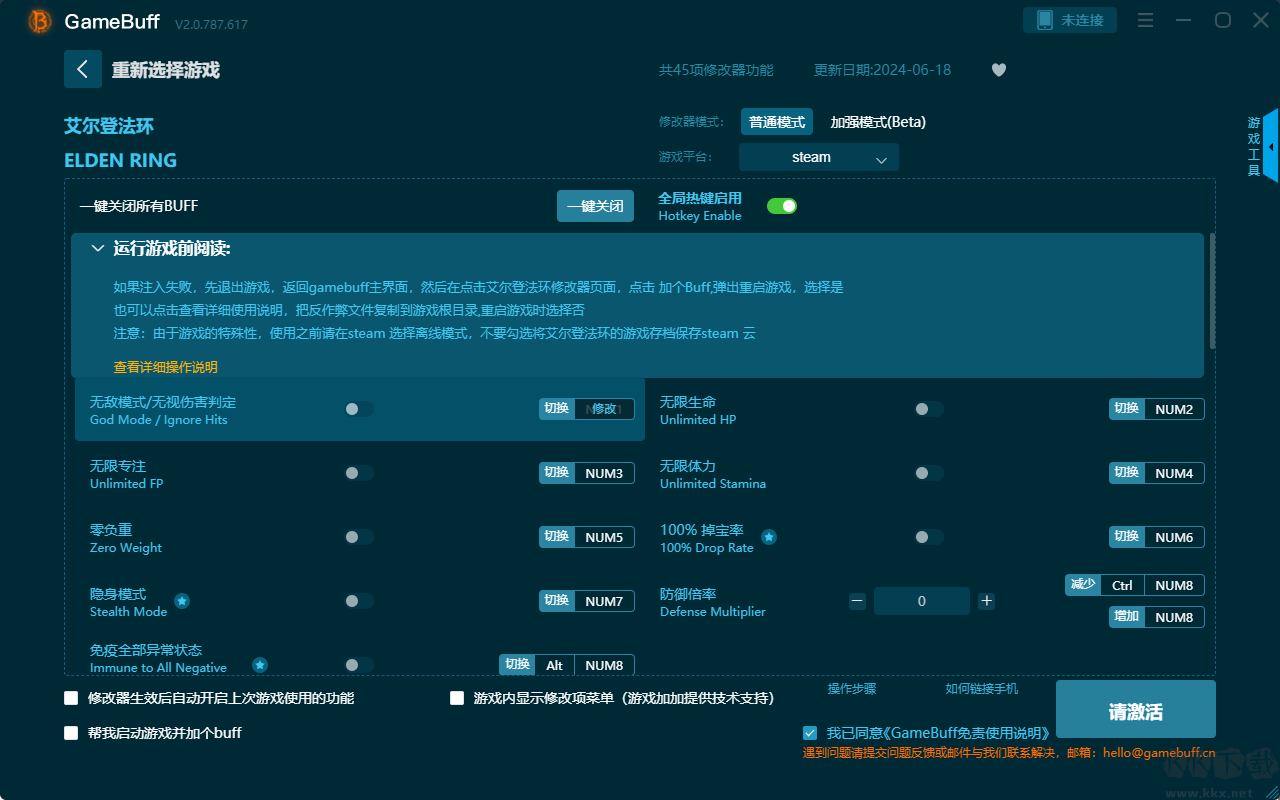Click the star badge beside 100% Drop Rate
Screen dimensions: 1280x800
tap(769, 537)
